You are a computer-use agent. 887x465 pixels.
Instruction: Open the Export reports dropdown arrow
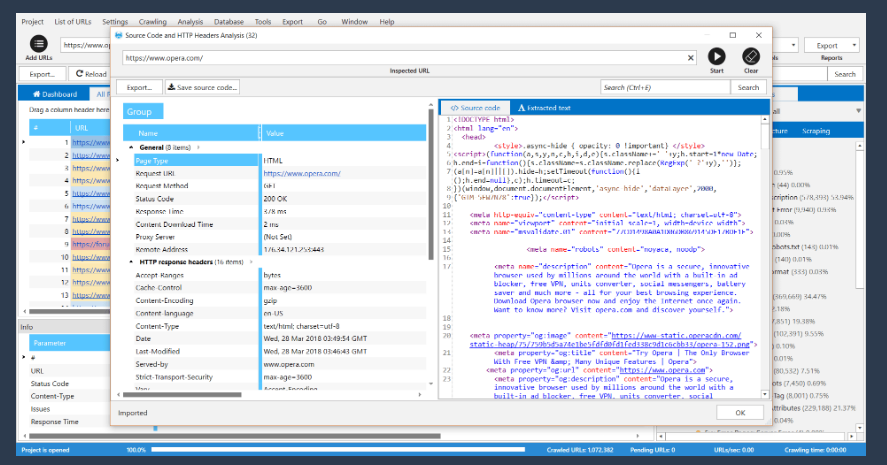(x=854, y=45)
